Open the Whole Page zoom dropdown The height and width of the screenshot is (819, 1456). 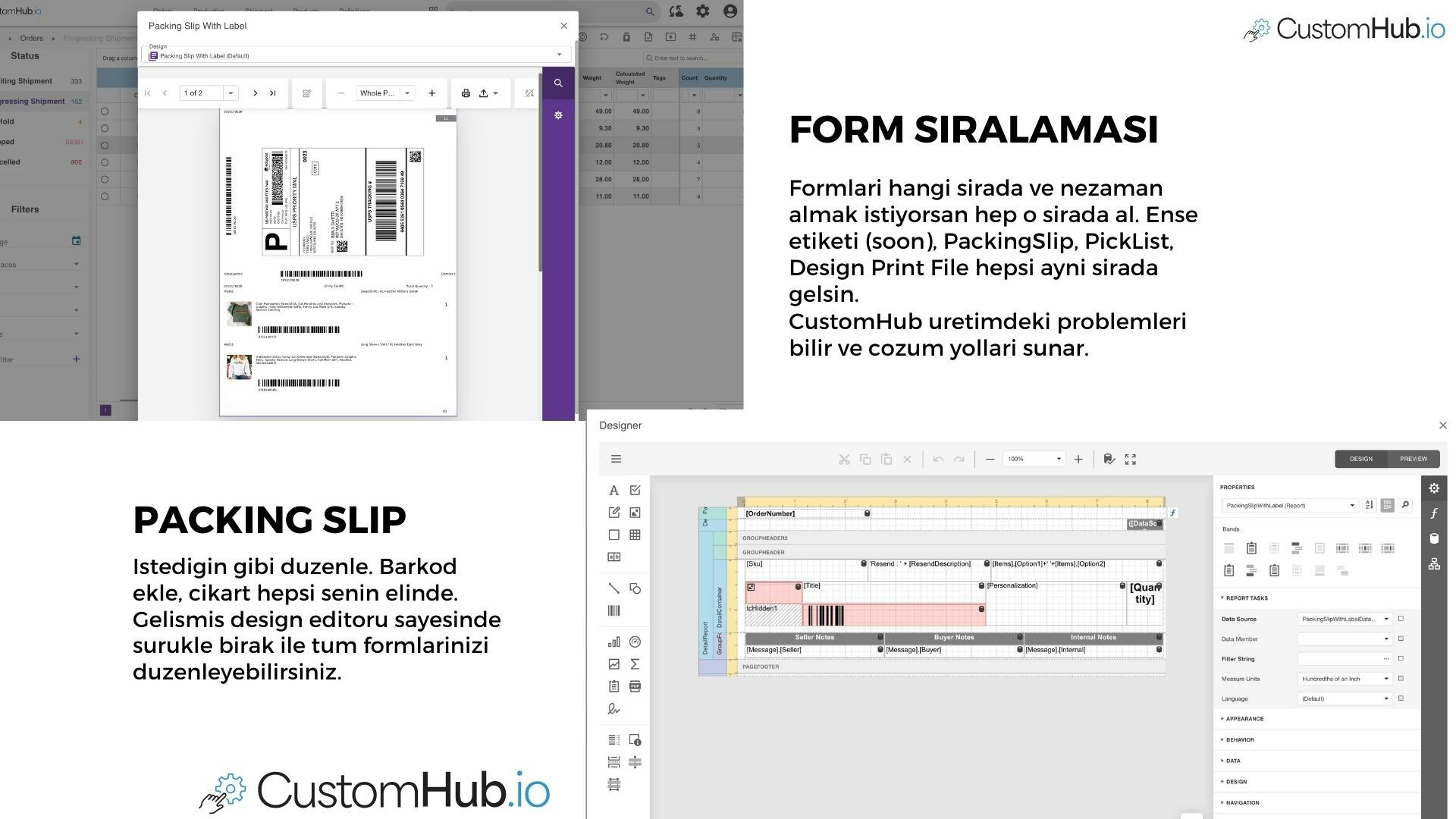click(407, 93)
